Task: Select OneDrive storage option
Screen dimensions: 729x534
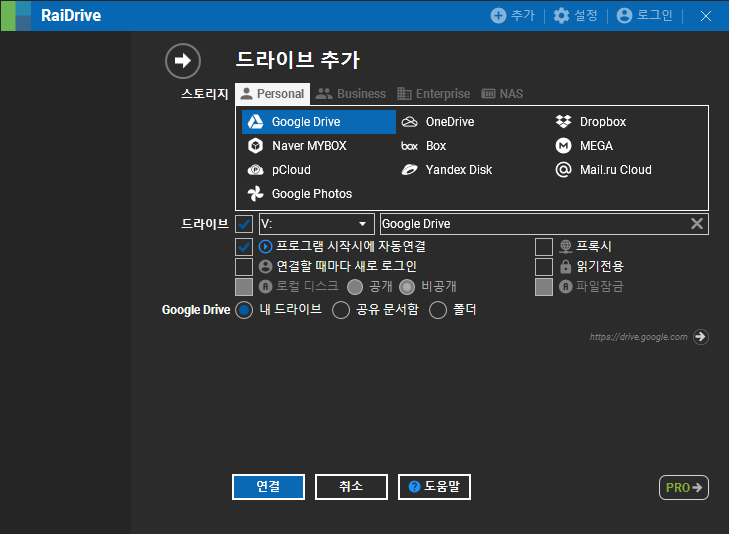Action: coord(437,122)
